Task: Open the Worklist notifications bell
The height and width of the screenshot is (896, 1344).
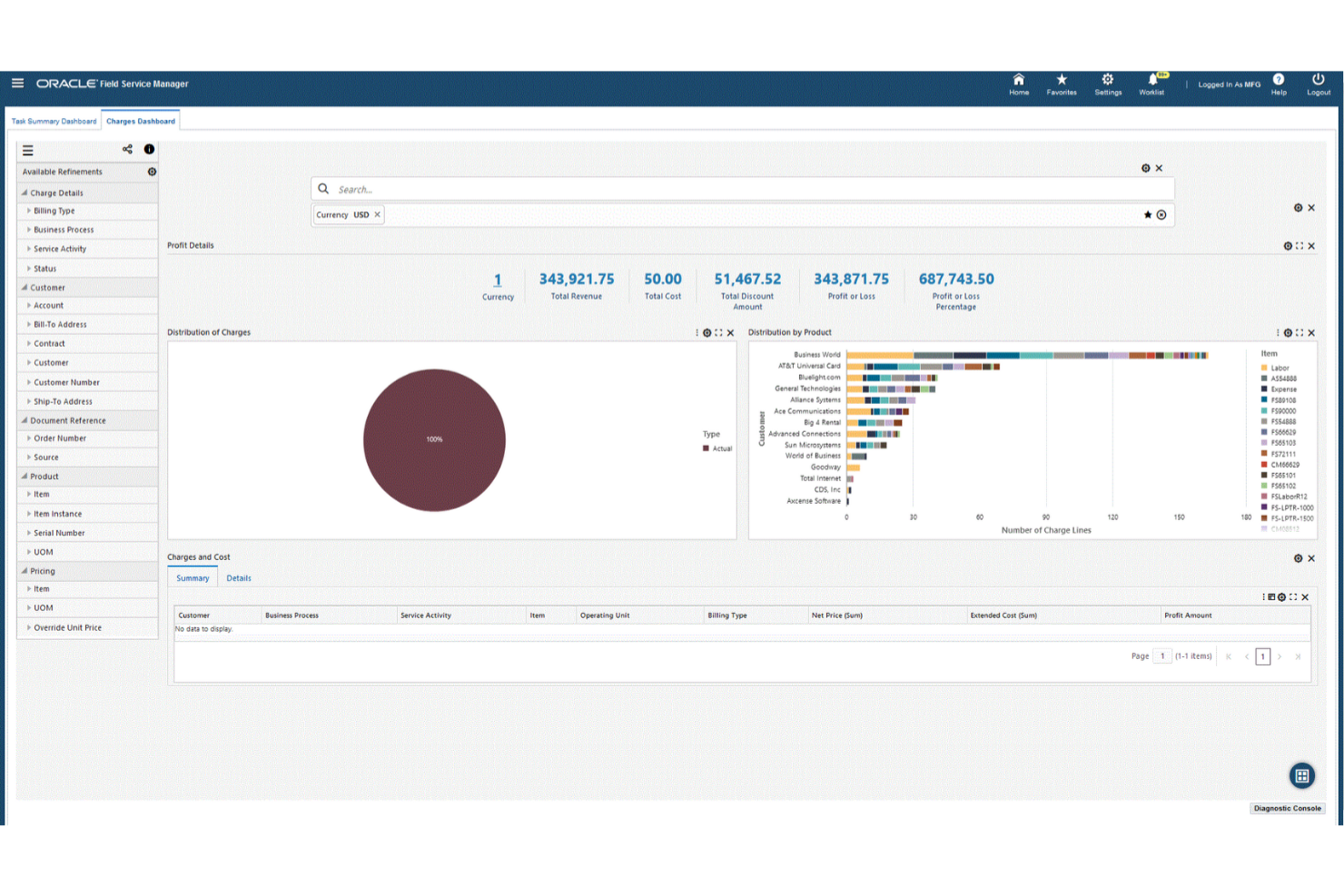Action: 1151,82
